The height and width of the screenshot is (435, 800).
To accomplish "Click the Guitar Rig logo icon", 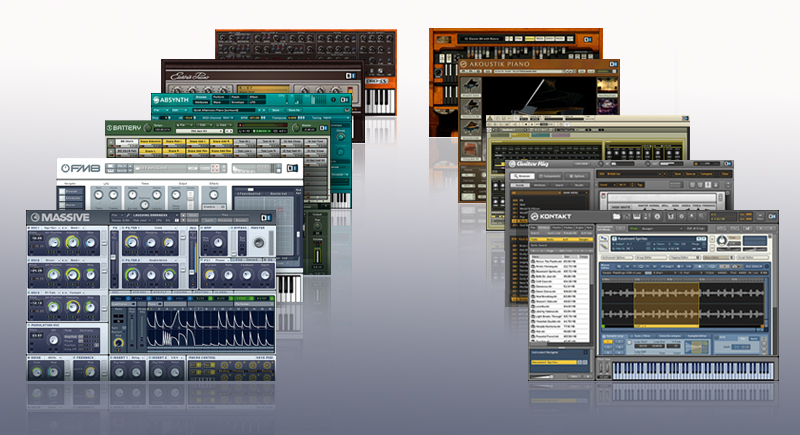I will click(512, 164).
